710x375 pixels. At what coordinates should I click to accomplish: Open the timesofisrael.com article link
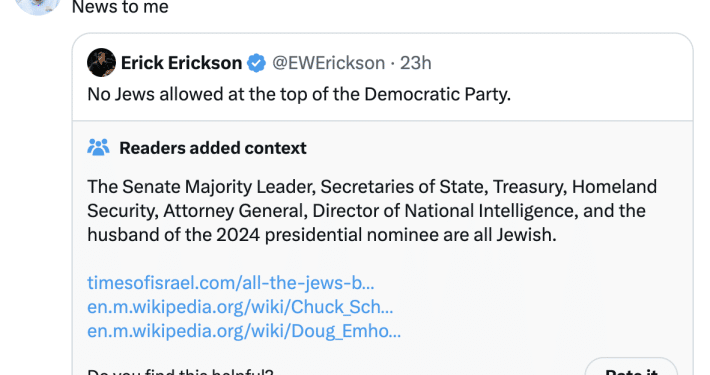(x=230, y=283)
